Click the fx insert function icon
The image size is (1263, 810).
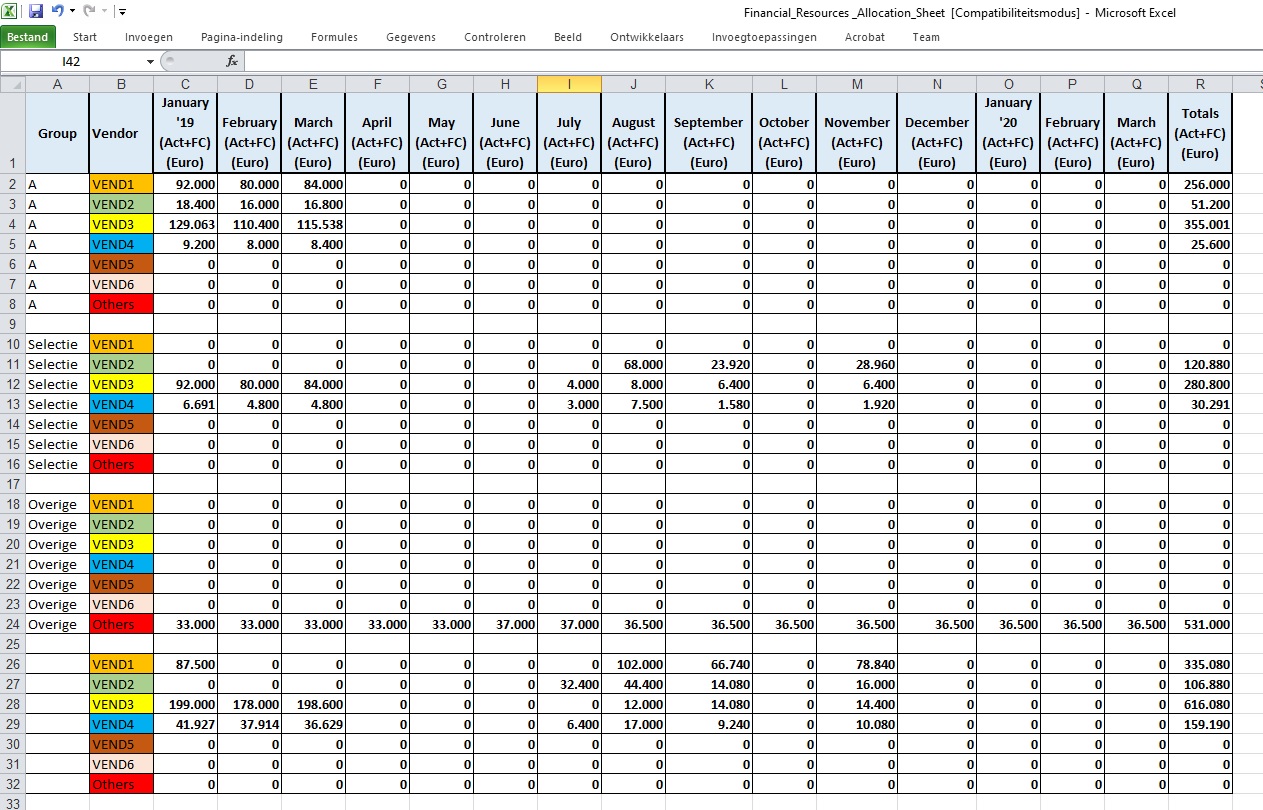pos(232,61)
